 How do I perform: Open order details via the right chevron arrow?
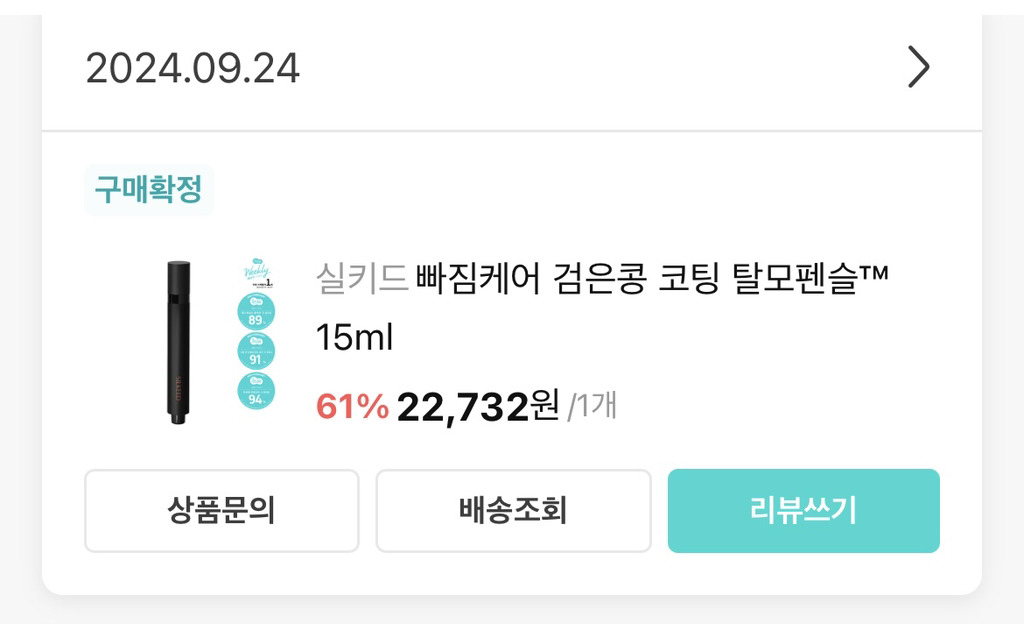click(918, 67)
